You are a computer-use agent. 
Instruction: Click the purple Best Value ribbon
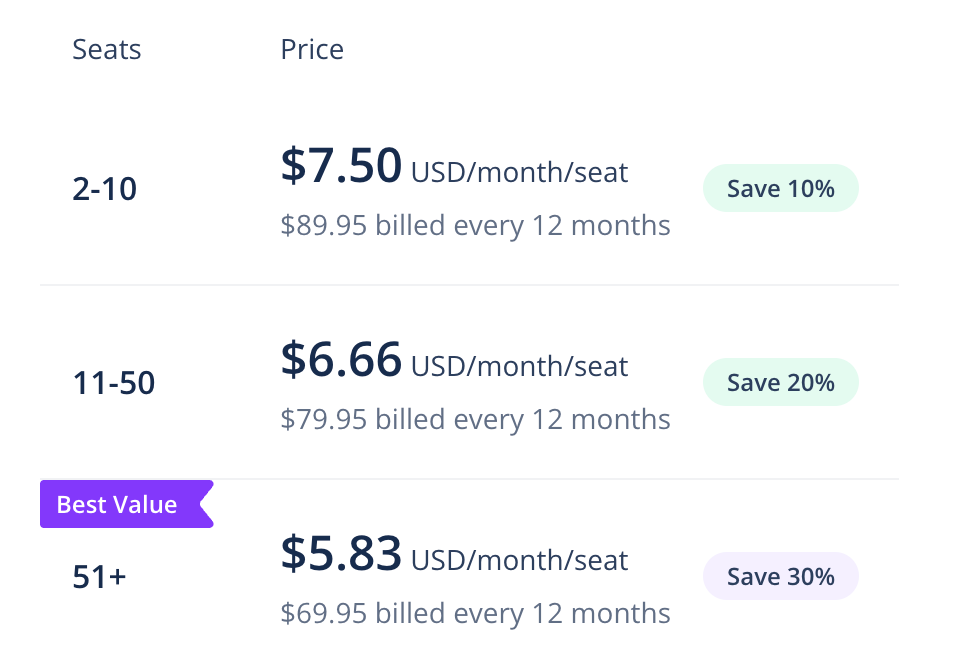click(x=120, y=505)
